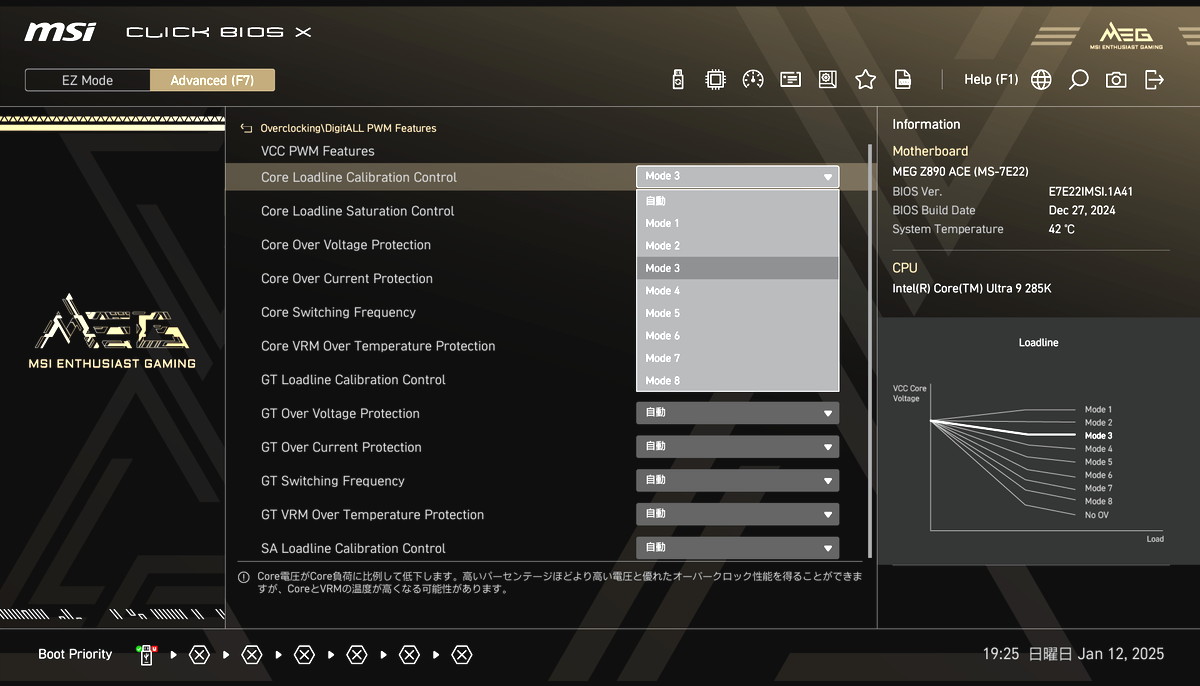Open GT VRM Over Temperature Protection dropdown
Viewport: 1200px width, 686px height.
(x=738, y=515)
